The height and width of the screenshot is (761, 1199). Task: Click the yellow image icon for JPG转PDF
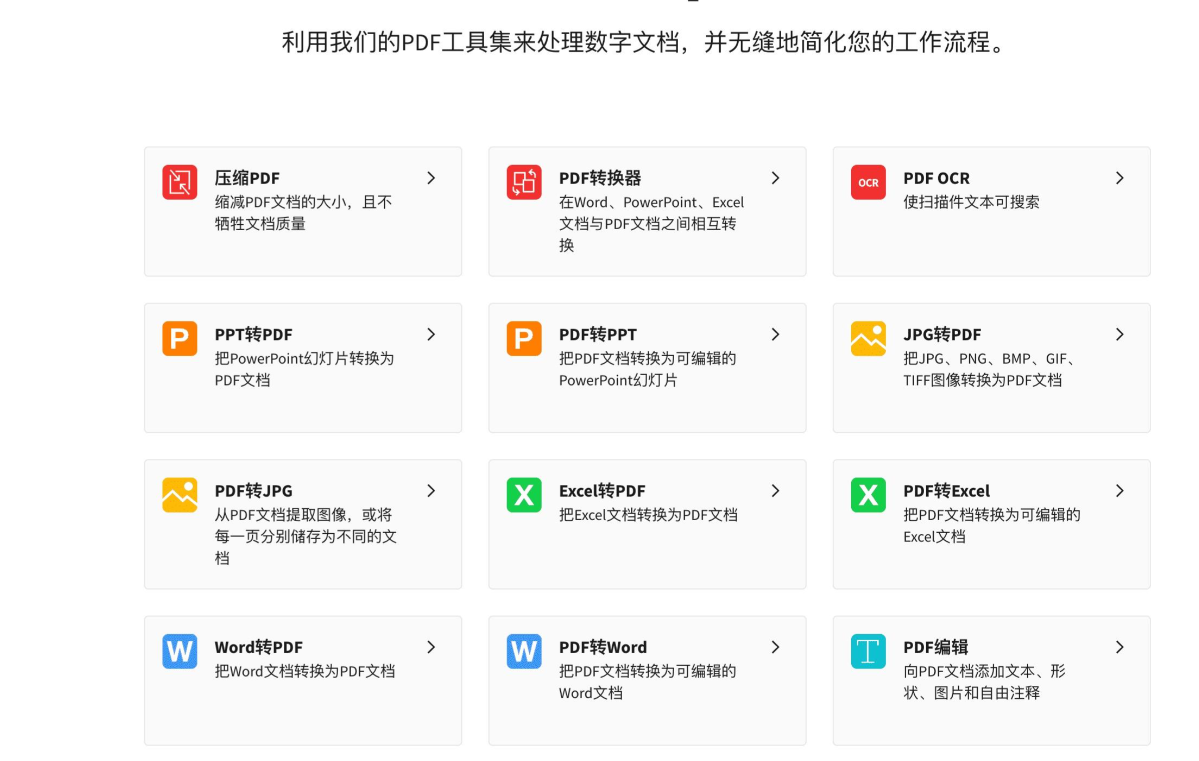868,339
